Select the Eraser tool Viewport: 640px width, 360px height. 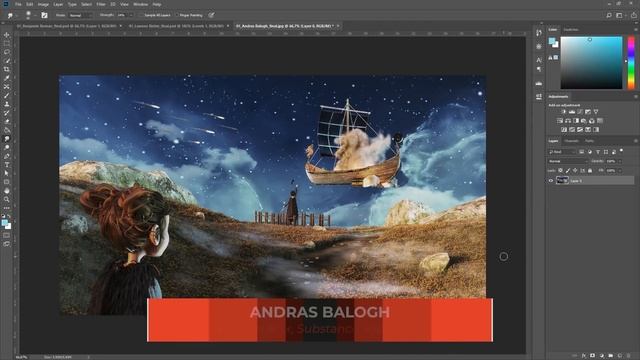coord(7,121)
